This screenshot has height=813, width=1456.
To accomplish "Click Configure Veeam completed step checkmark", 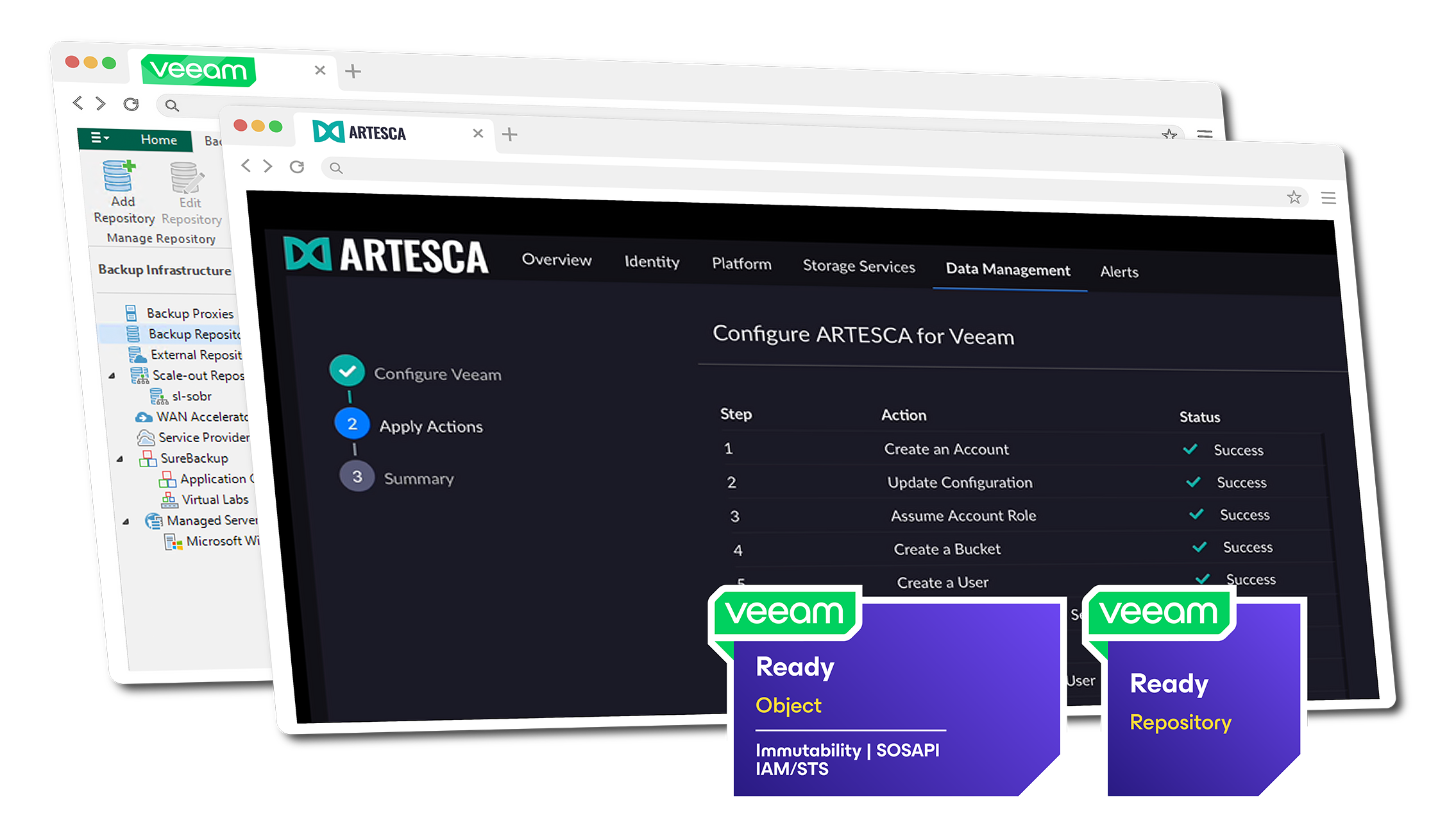I will click(x=347, y=371).
